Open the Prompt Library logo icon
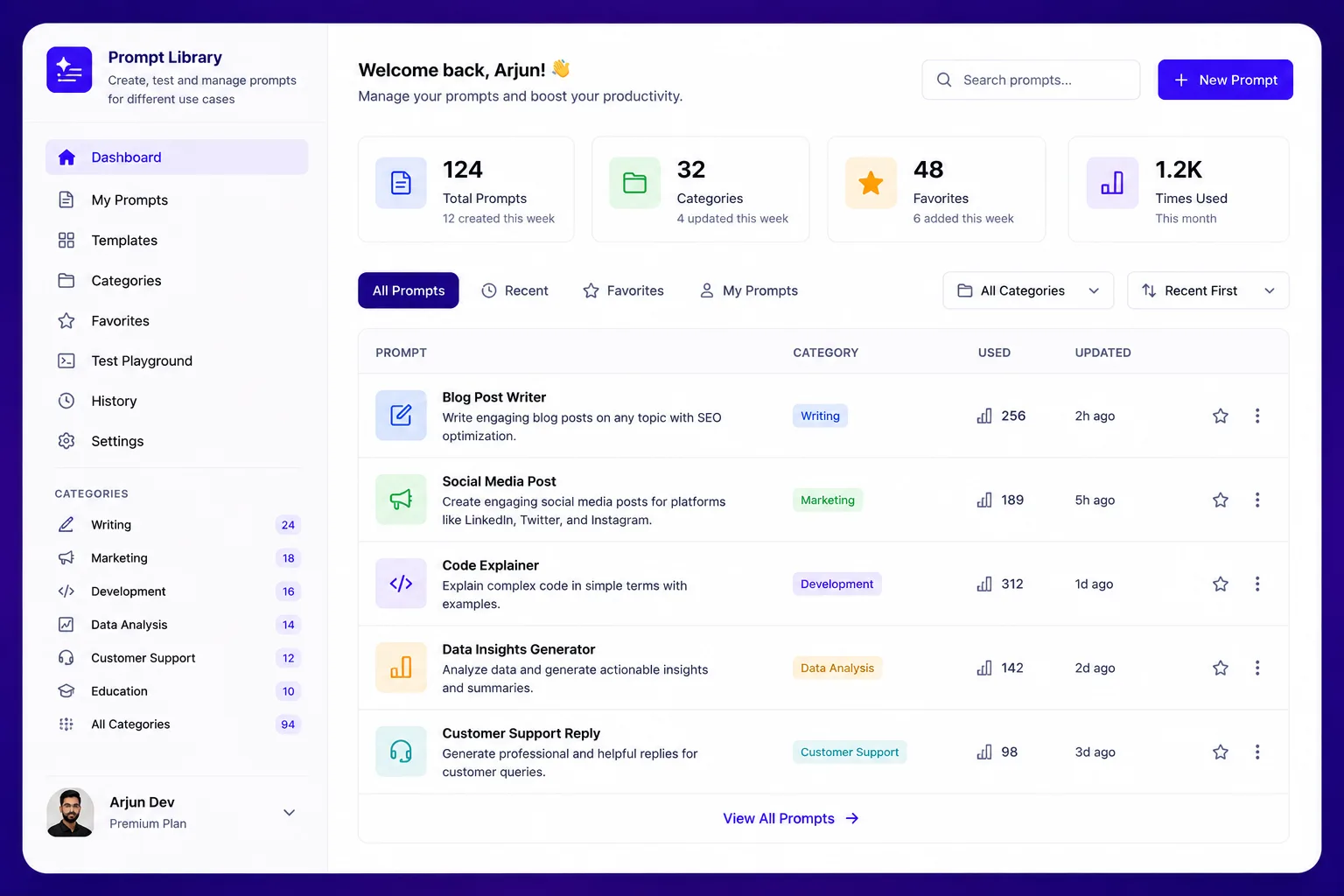The image size is (1344, 896). 69,70
